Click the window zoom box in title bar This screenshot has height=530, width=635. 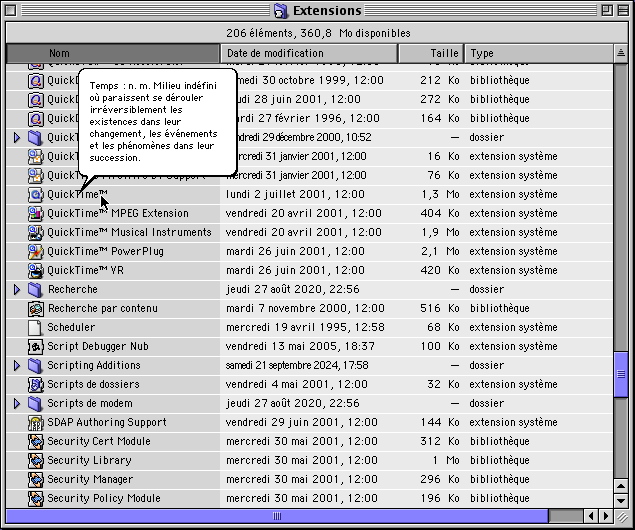[x=607, y=11]
